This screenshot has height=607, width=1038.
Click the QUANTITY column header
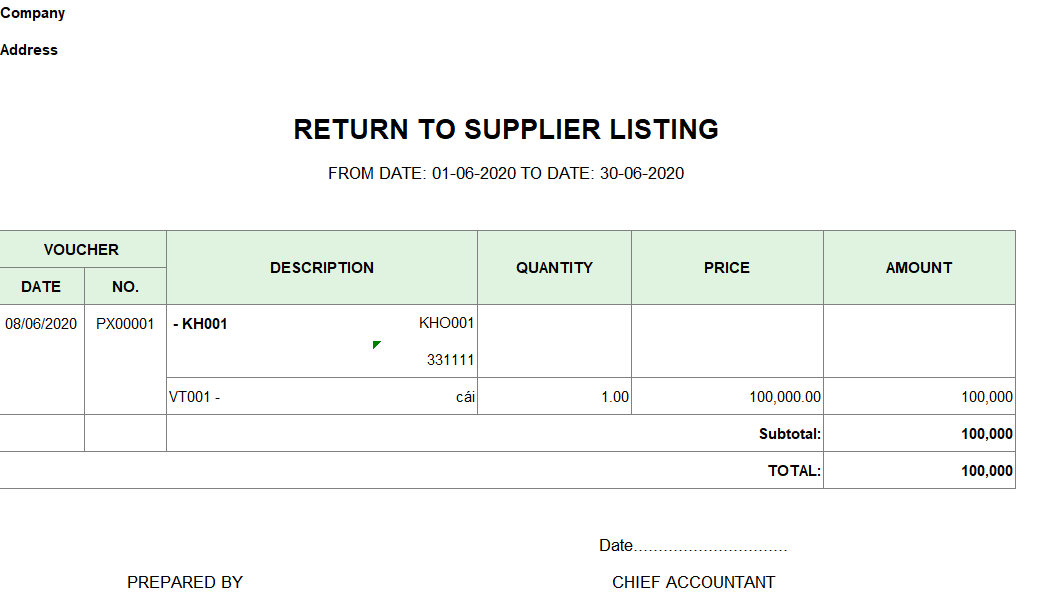555,267
